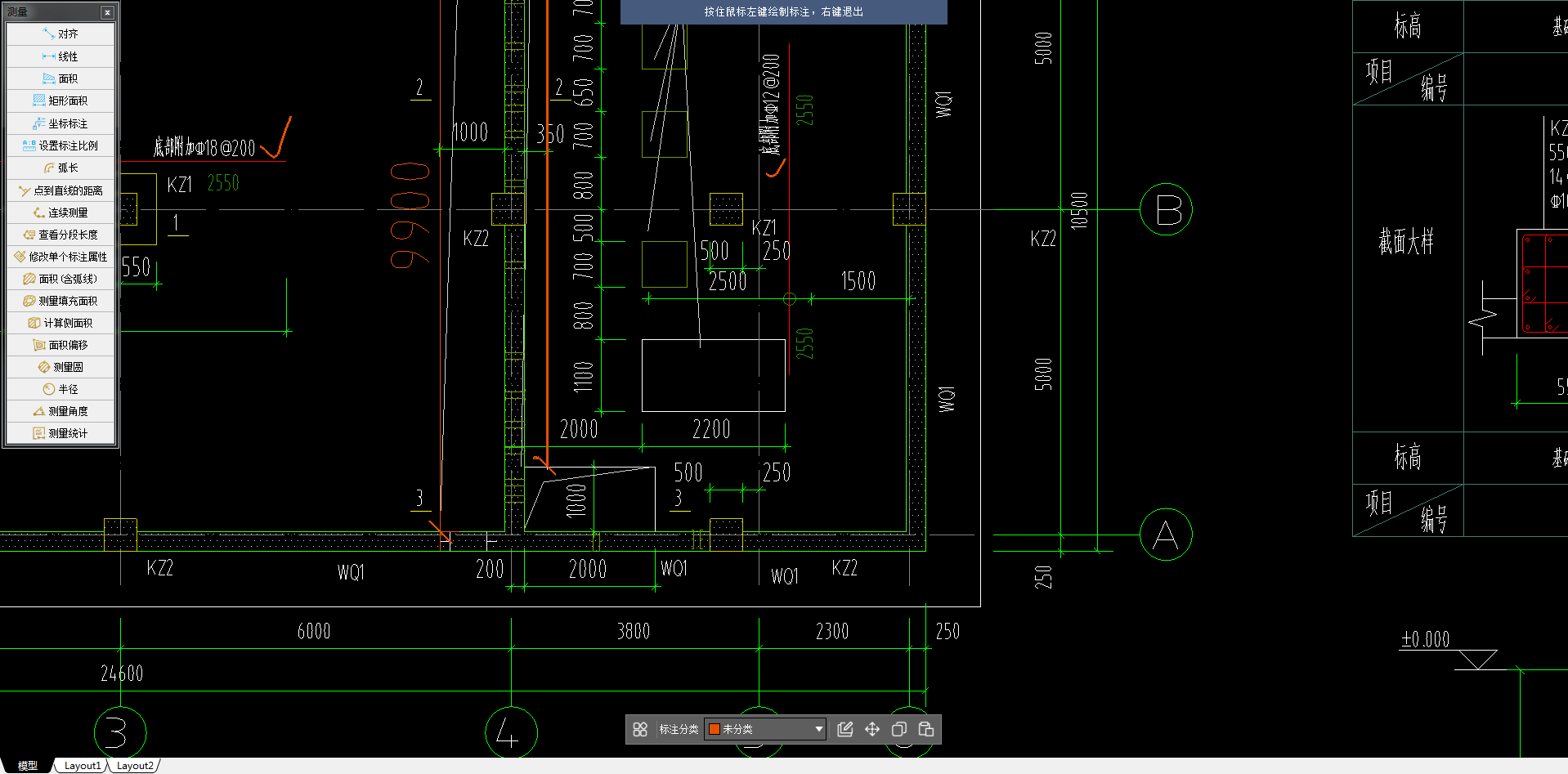The width and height of the screenshot is (1568, 774).
Task: Click the category grid icon in annotation toolbar
Action: [x=640, y=729]
